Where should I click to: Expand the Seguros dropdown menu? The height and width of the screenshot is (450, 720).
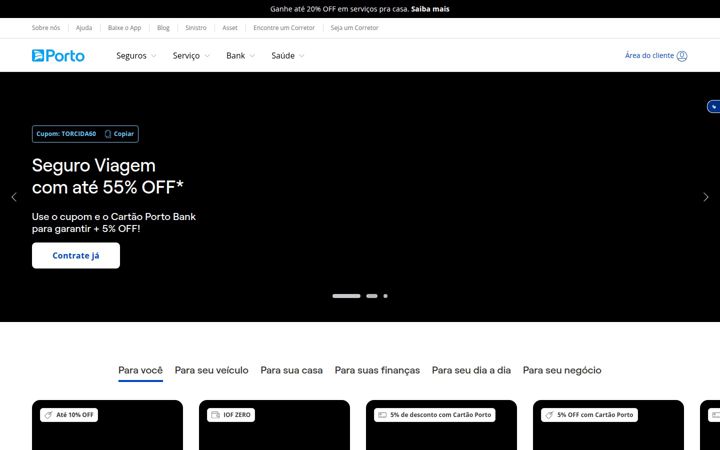136,56
